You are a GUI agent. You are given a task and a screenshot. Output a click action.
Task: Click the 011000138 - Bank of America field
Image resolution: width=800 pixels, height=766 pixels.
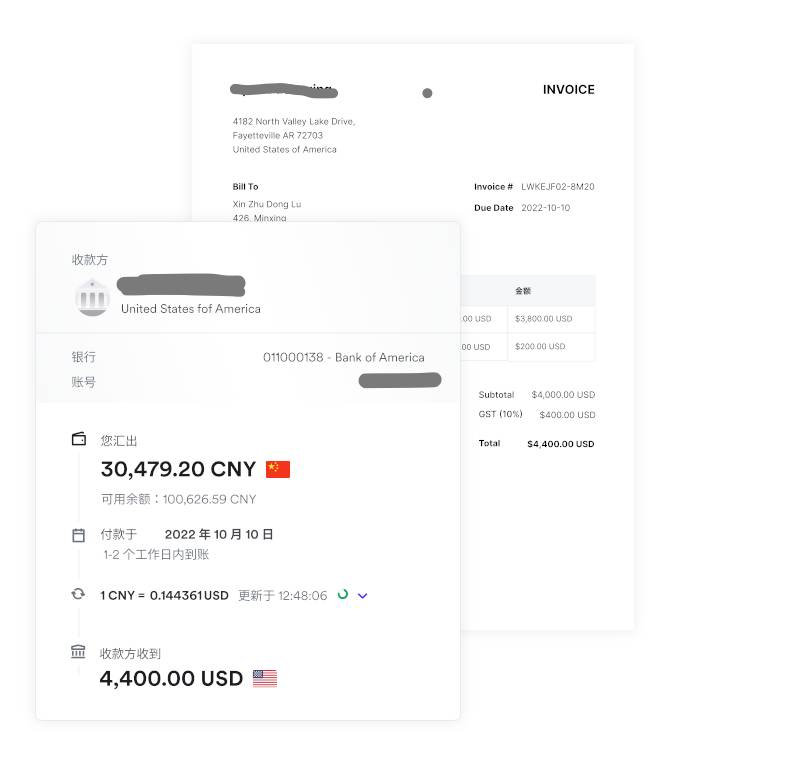(x=343, y=357)
